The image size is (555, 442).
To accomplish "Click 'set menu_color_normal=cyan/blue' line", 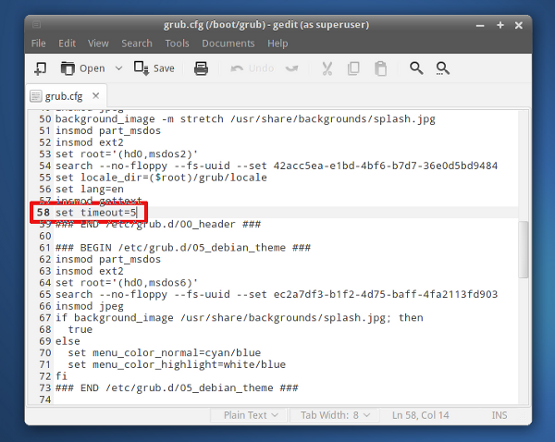I will [164, 352].
